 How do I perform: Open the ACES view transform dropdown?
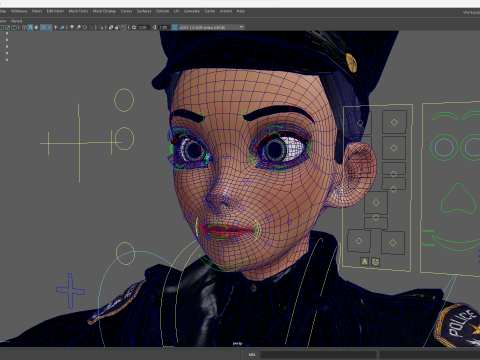coord(211,27)
